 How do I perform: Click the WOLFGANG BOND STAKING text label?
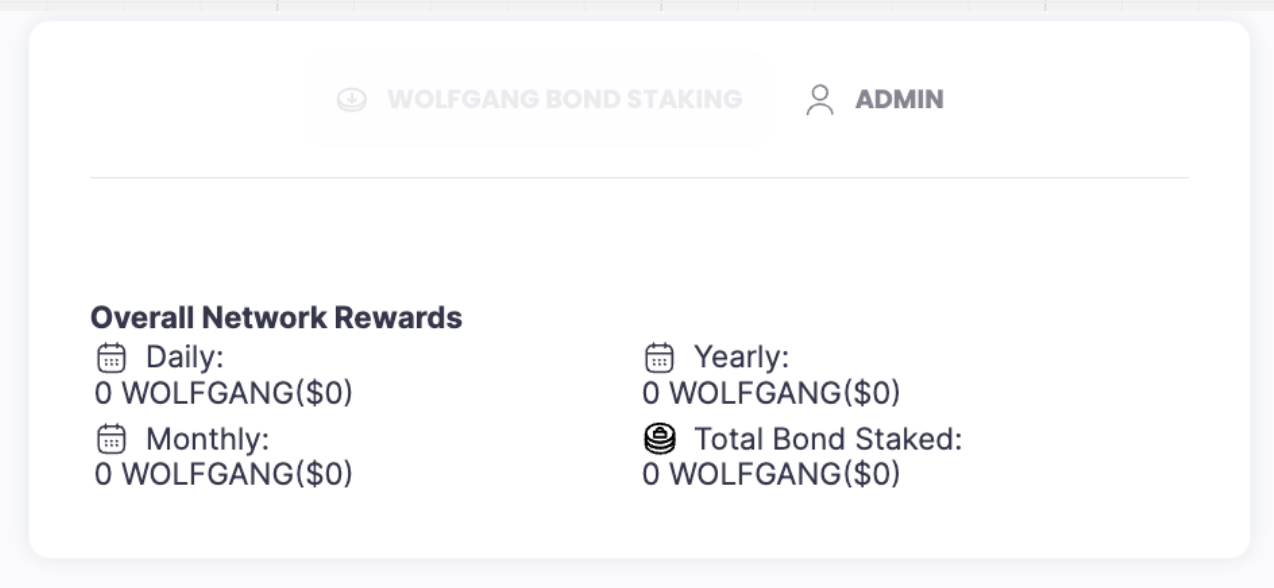[x=564, y=99]
